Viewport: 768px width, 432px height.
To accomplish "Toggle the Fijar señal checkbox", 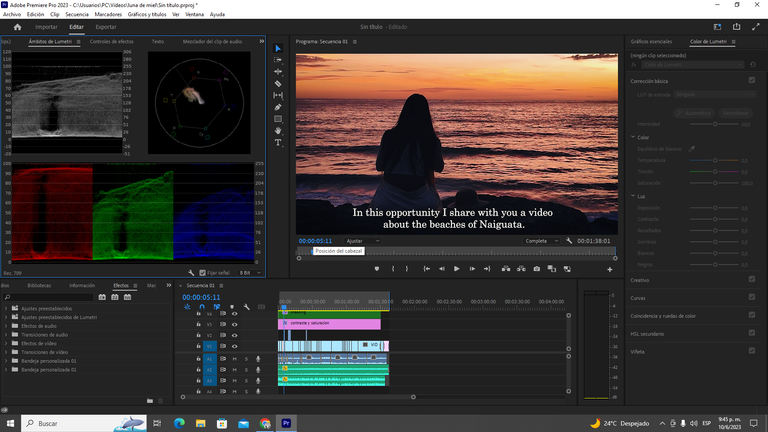I will tap(202, 273).
